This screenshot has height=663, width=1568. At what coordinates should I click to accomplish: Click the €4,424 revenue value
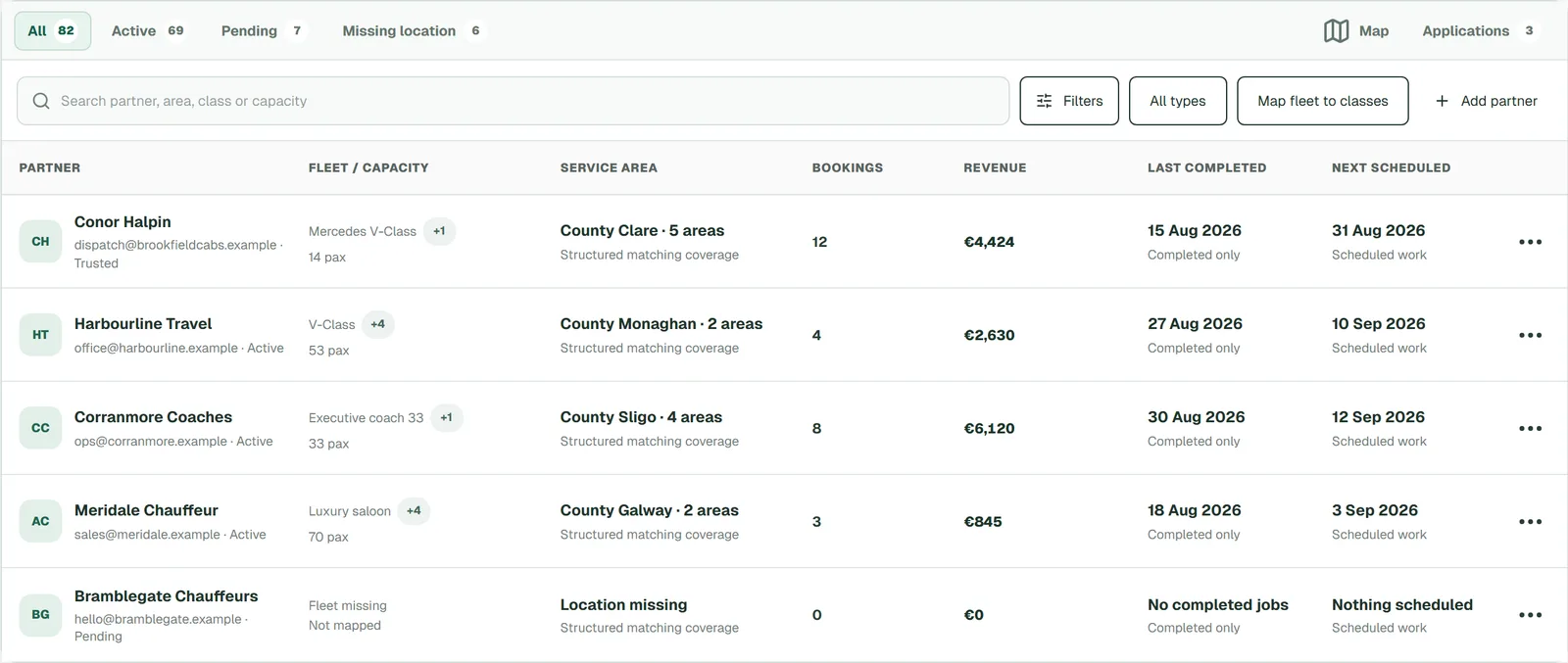(x=989, y=242)
